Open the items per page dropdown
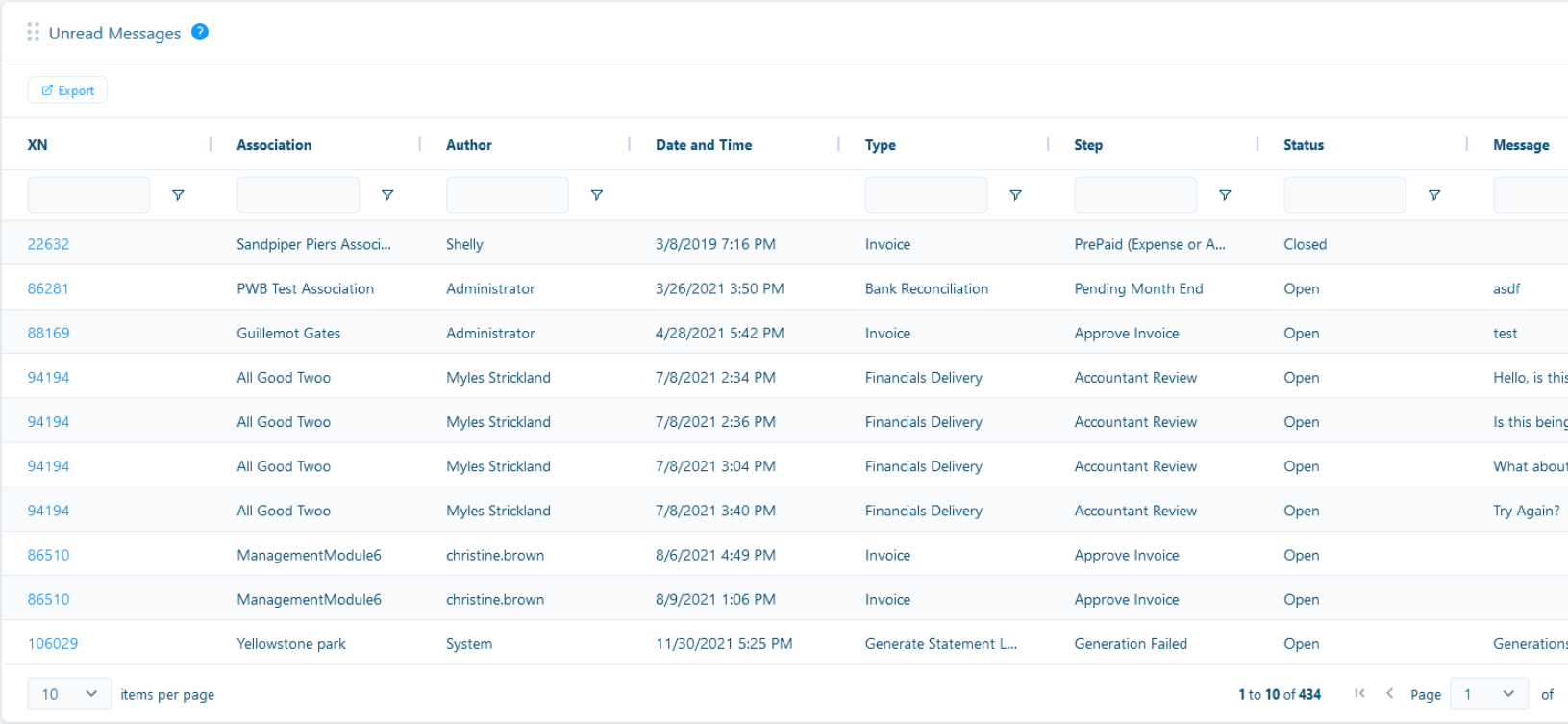 (x=69, y=694)
